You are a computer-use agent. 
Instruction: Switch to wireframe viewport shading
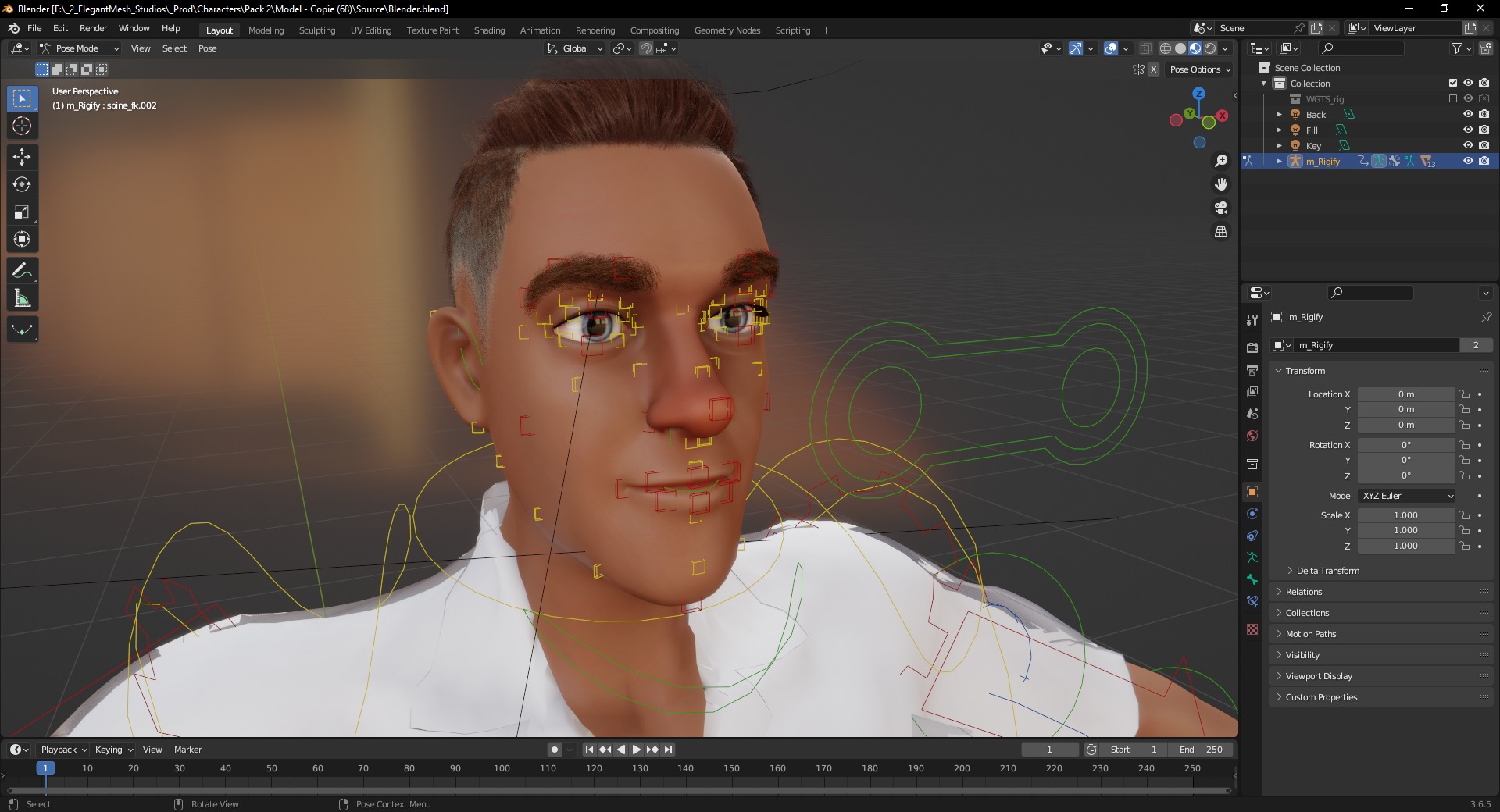1166,48
